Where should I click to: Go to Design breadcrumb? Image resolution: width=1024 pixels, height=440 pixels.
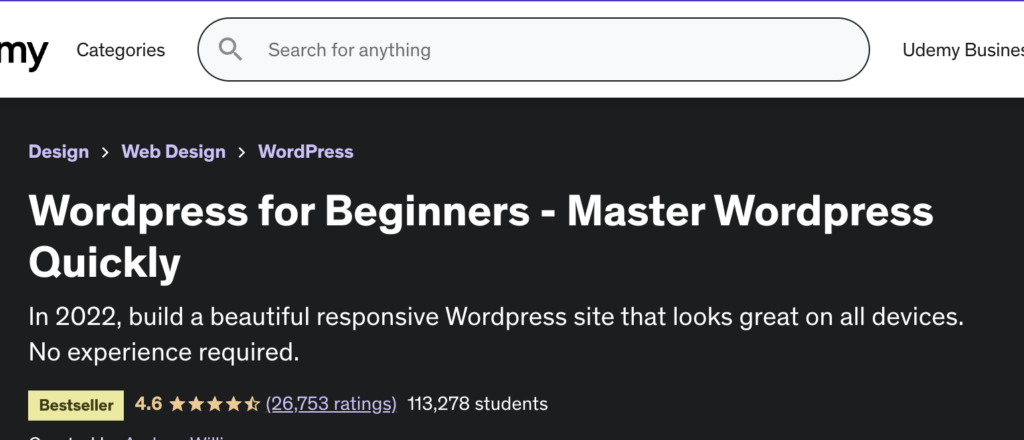(x=59, y=151)
